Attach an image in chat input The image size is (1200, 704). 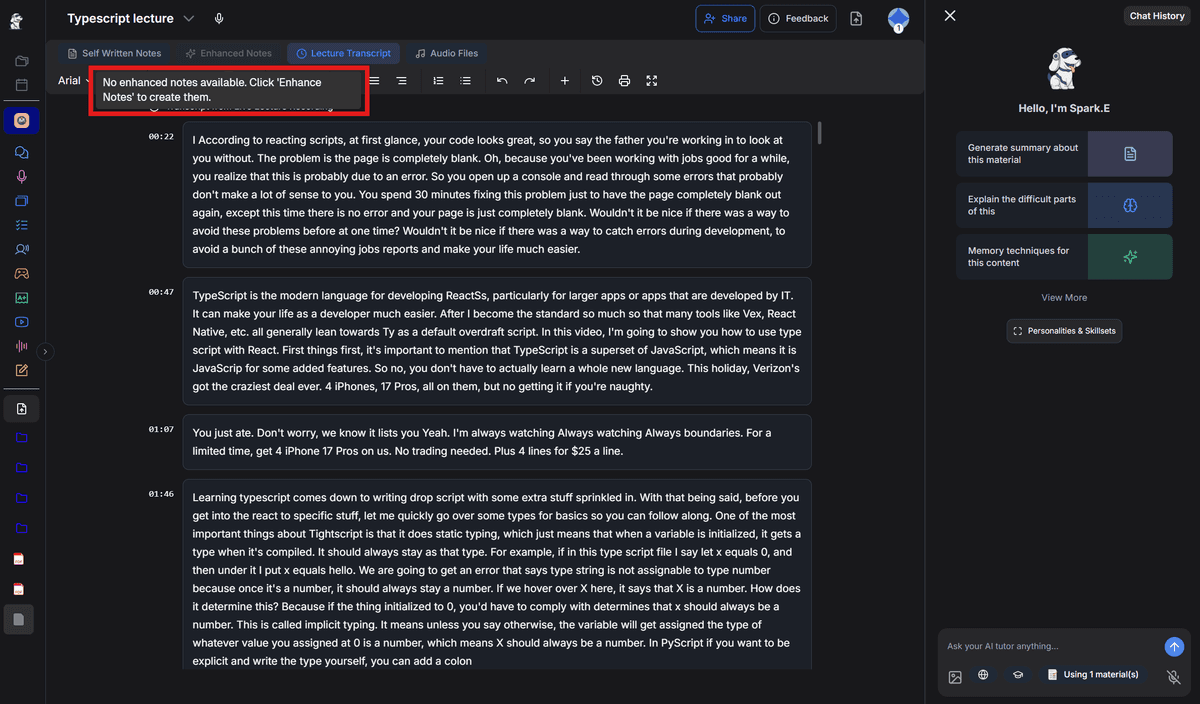coord(955,677)
